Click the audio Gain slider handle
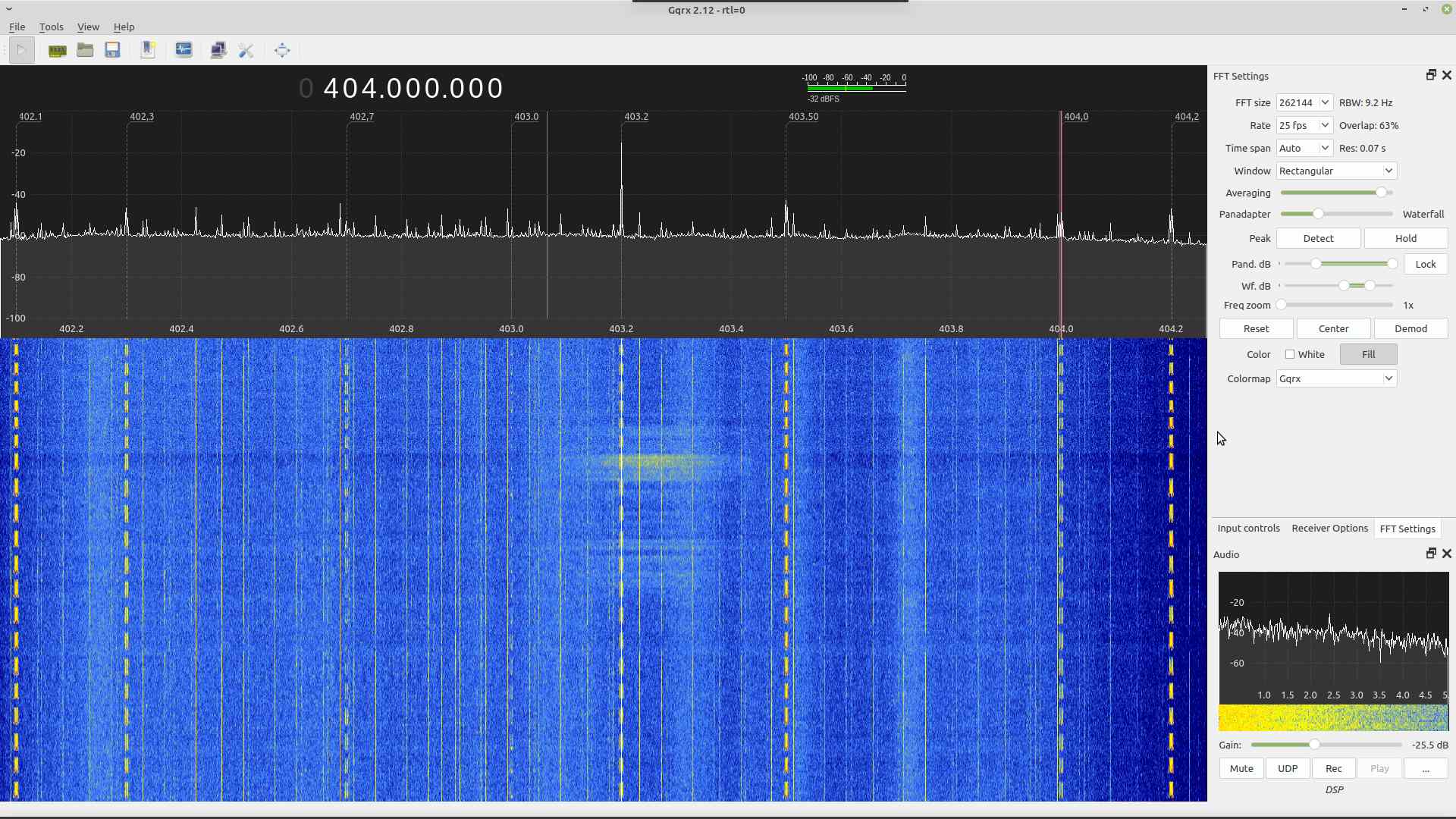The height and width of the screenshot is (819, 1456). point(1314,745)
